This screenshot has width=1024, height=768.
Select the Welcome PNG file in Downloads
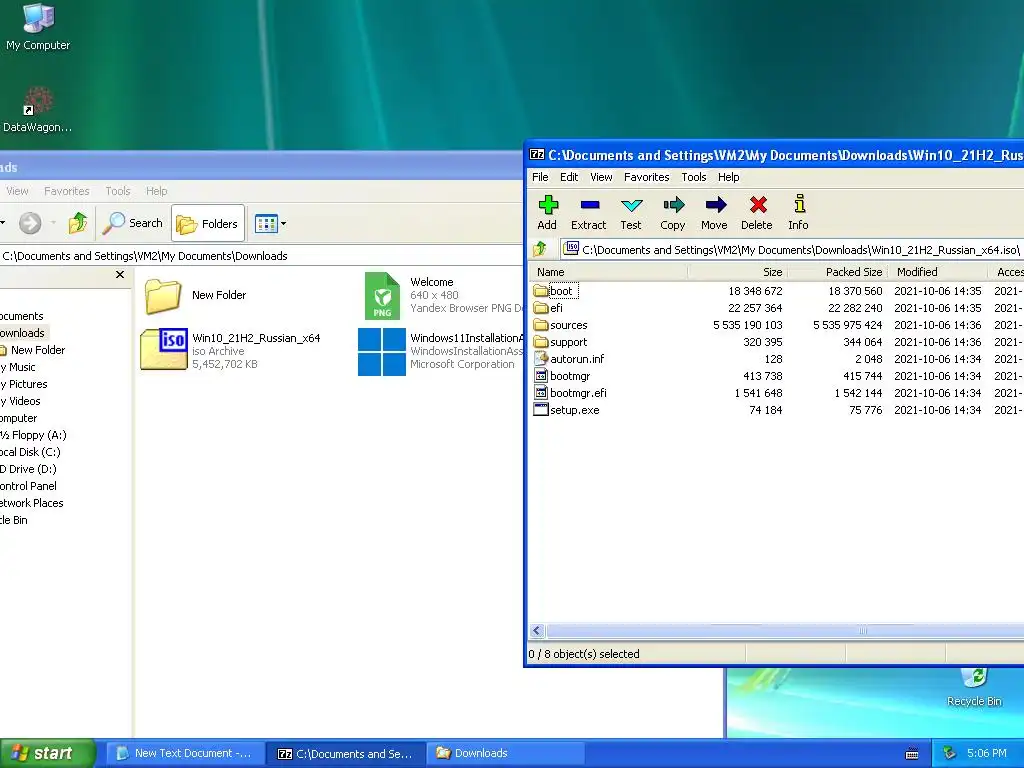tap(444, 295)
